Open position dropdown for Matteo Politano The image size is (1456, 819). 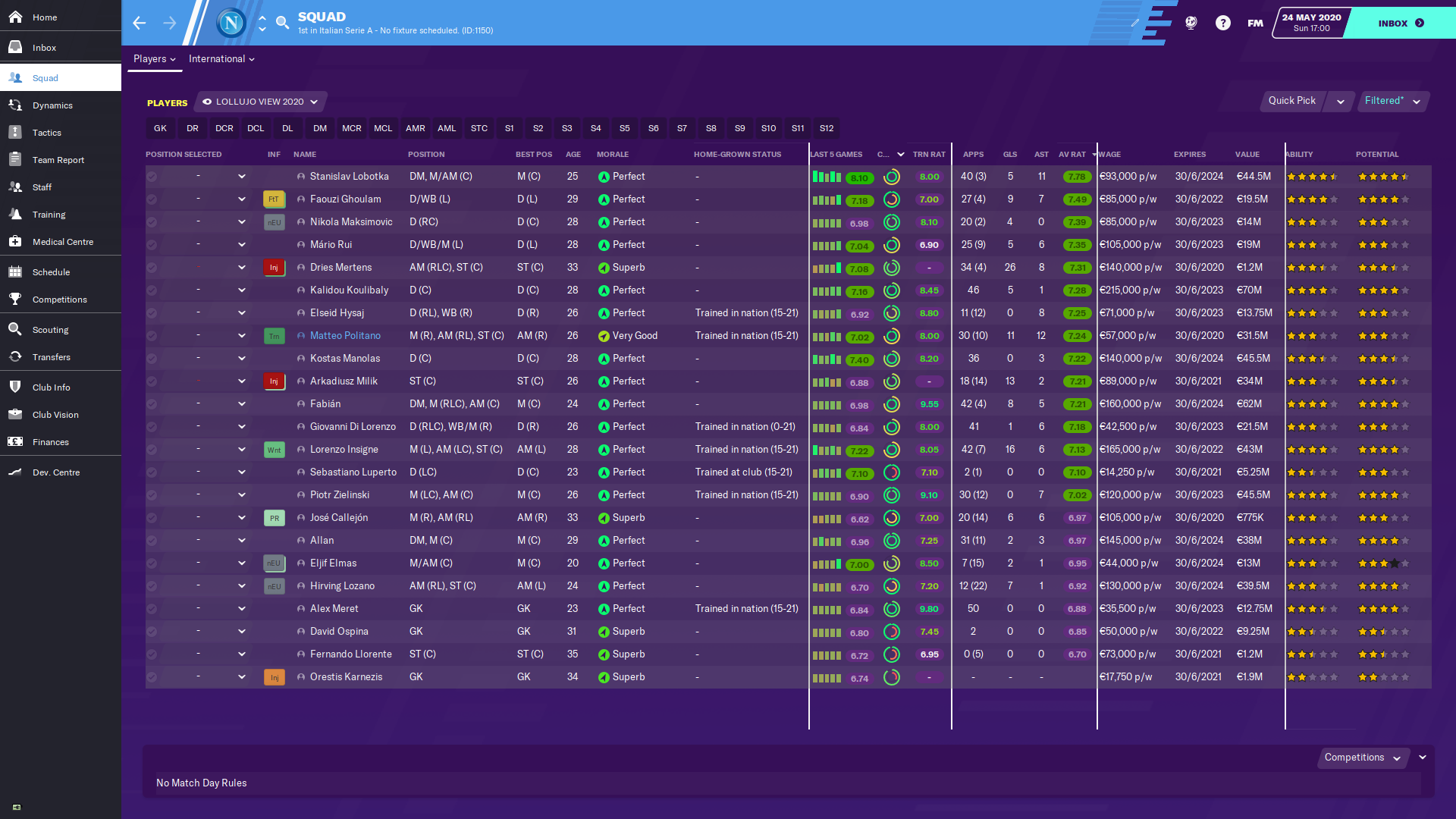coord(241,336)
